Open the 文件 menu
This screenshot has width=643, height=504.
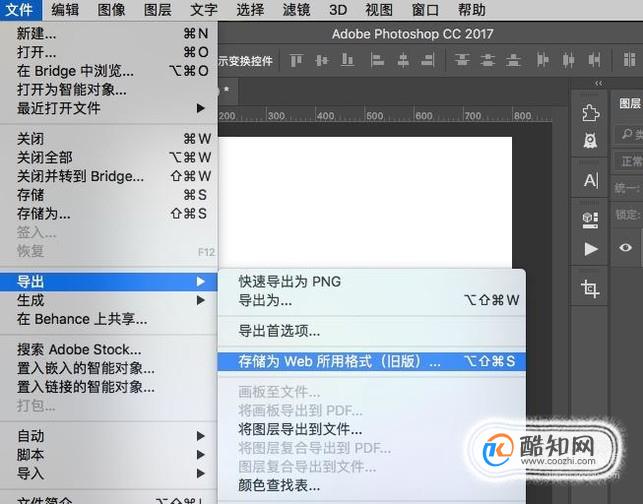21,10
